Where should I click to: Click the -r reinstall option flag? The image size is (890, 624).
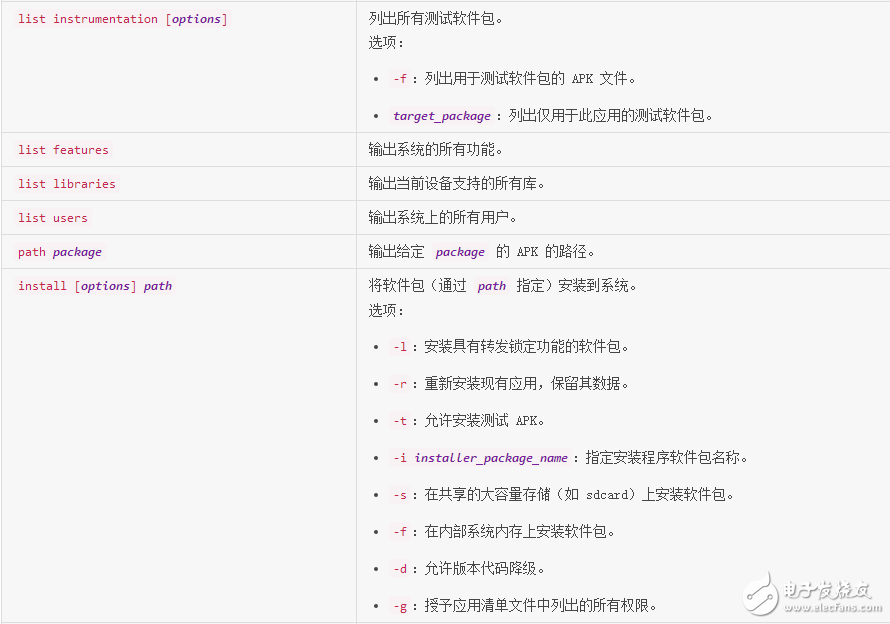(x=400, y=384)
